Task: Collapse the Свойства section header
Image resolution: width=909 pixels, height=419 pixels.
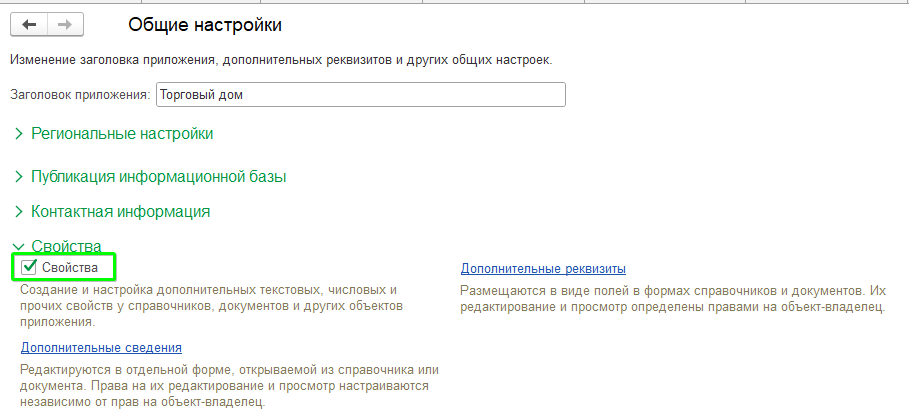Action: coord(58,246)
